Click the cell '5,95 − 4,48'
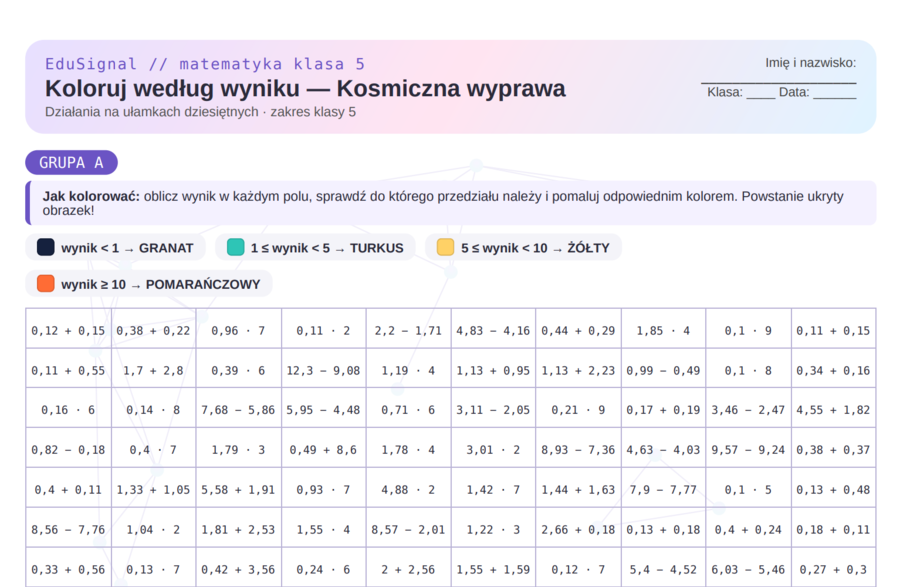Image resolution: width=900 pixels, height=587 pixels. pos(323,407)
